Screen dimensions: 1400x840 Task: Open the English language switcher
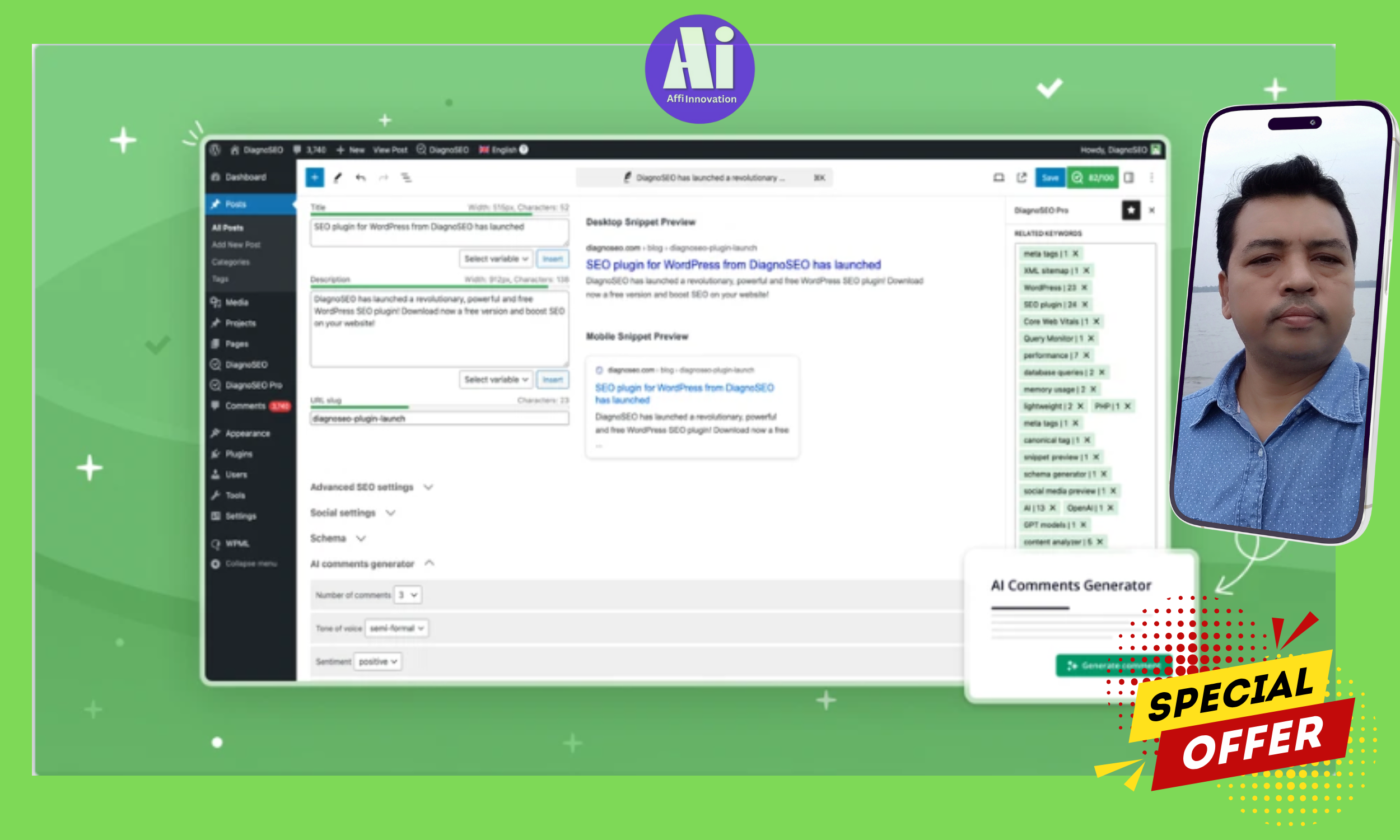(497, 150)
